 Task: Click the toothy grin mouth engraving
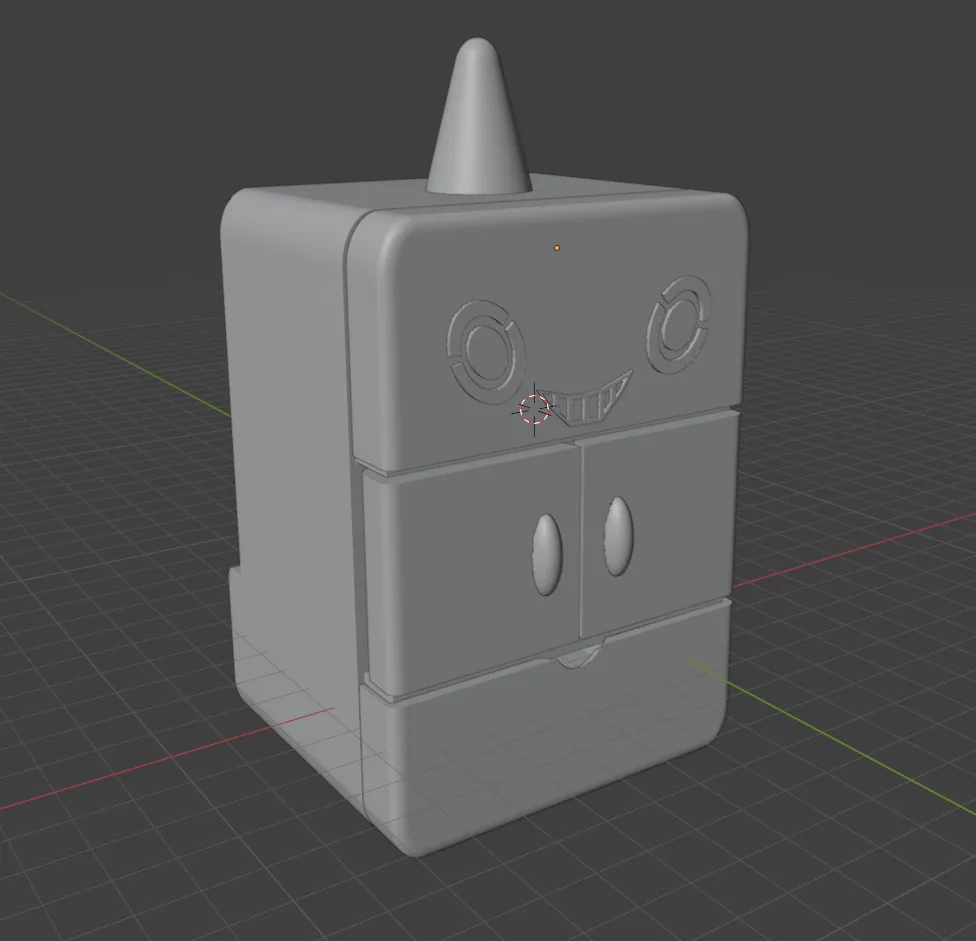(x=584, y=399)
